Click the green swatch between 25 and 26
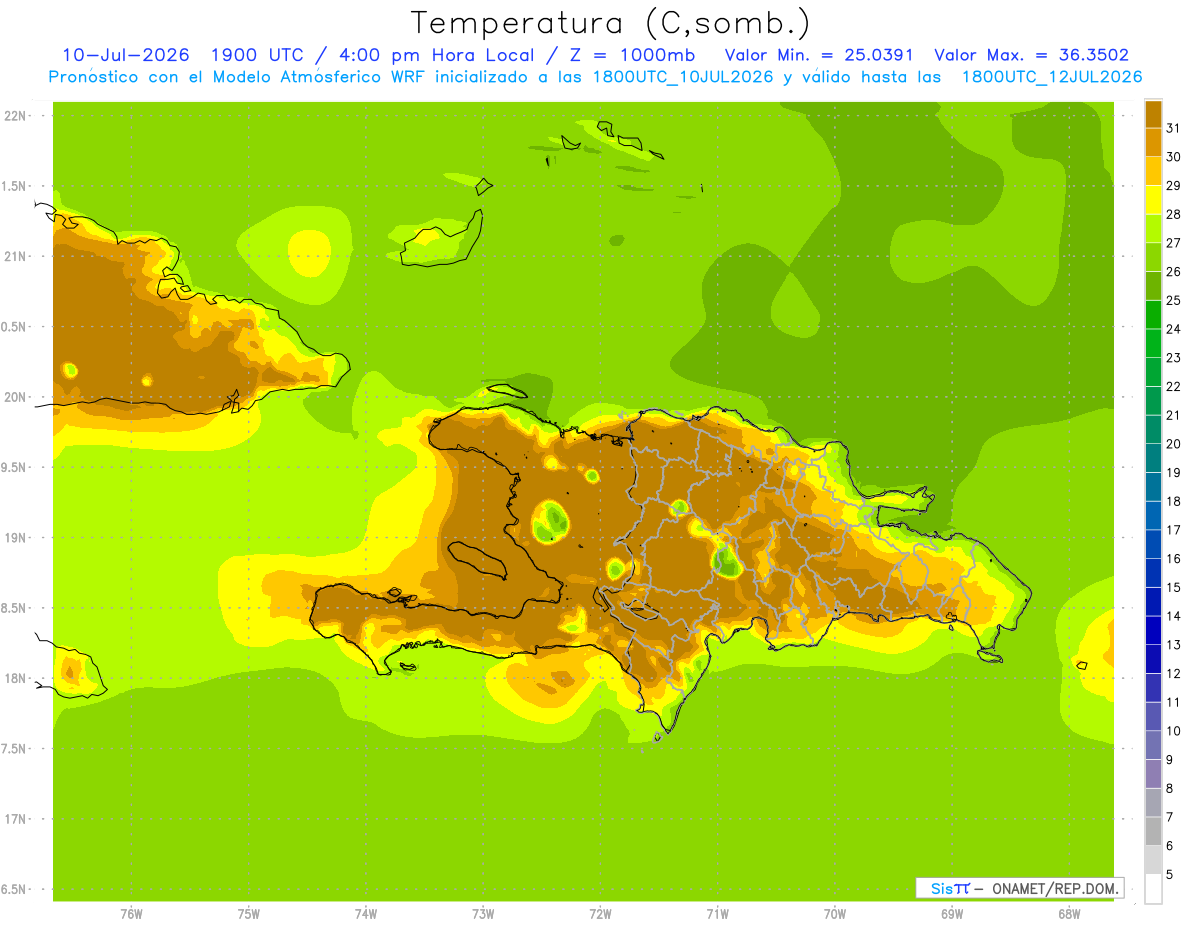Screen dimensions: 1200x927 [1153, 286]
